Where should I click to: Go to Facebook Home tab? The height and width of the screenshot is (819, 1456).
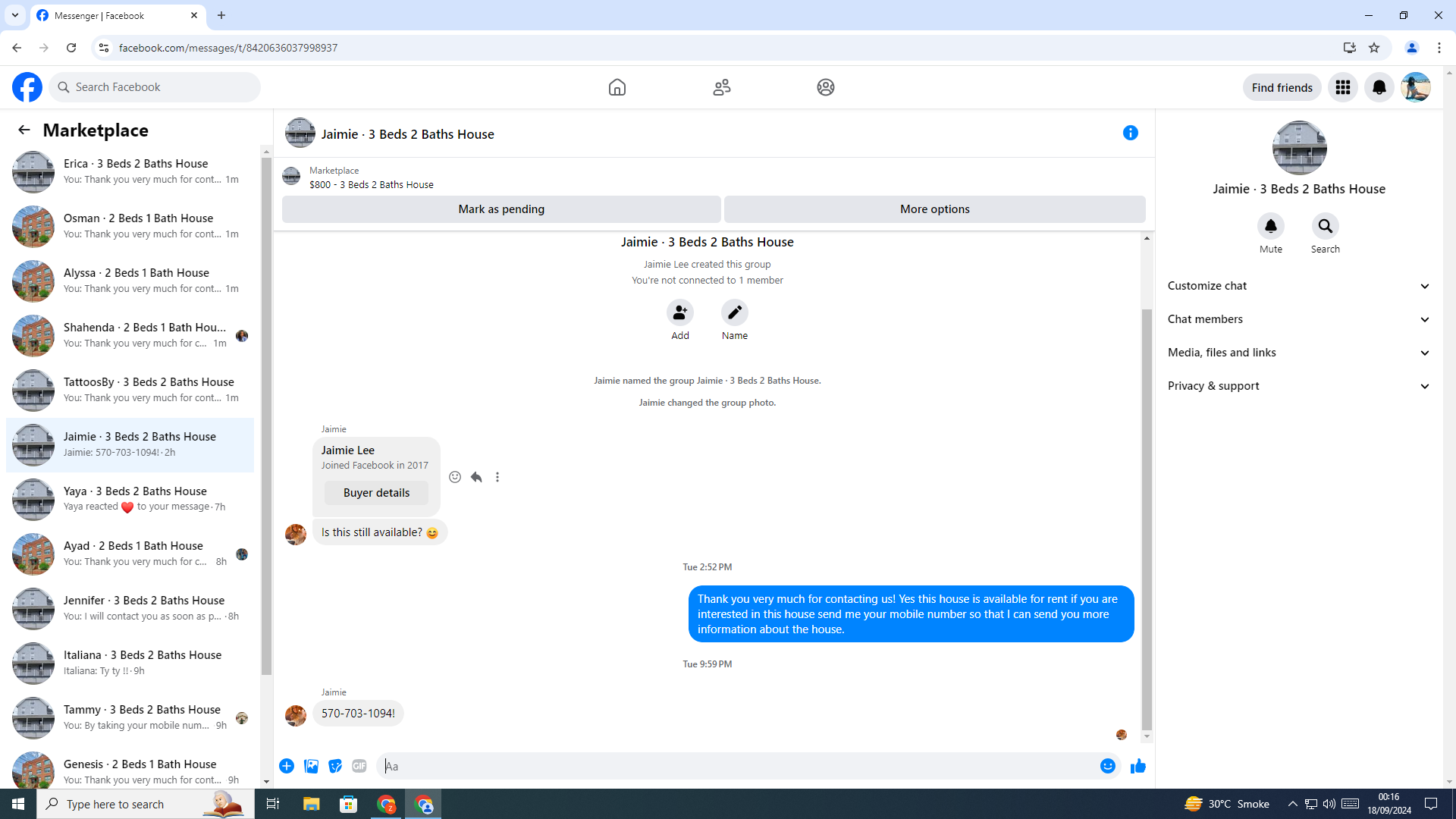tap(617, 87)
